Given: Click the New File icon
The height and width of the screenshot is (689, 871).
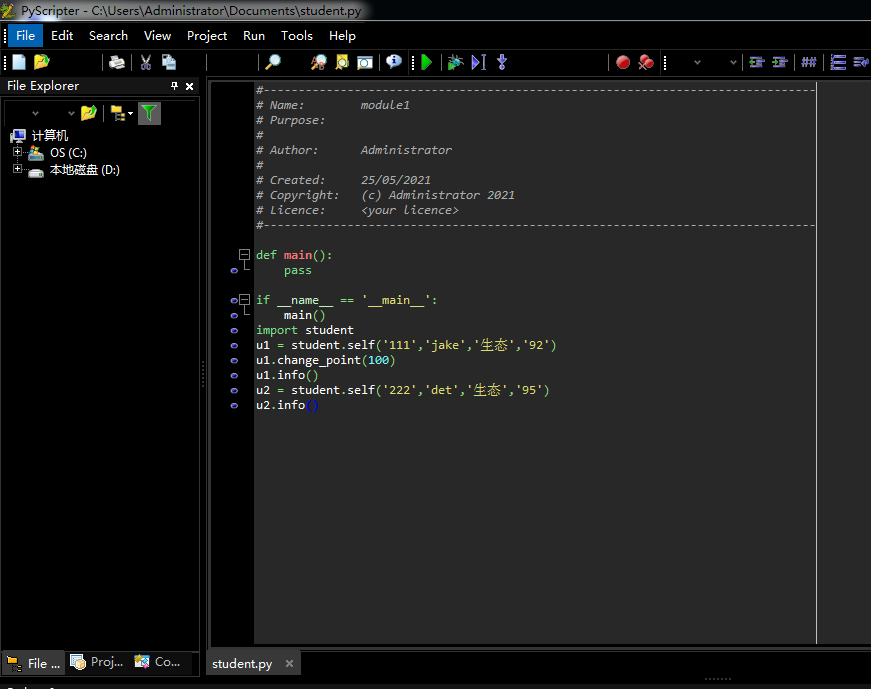Looking at the screenshot, I should [19, 62].
